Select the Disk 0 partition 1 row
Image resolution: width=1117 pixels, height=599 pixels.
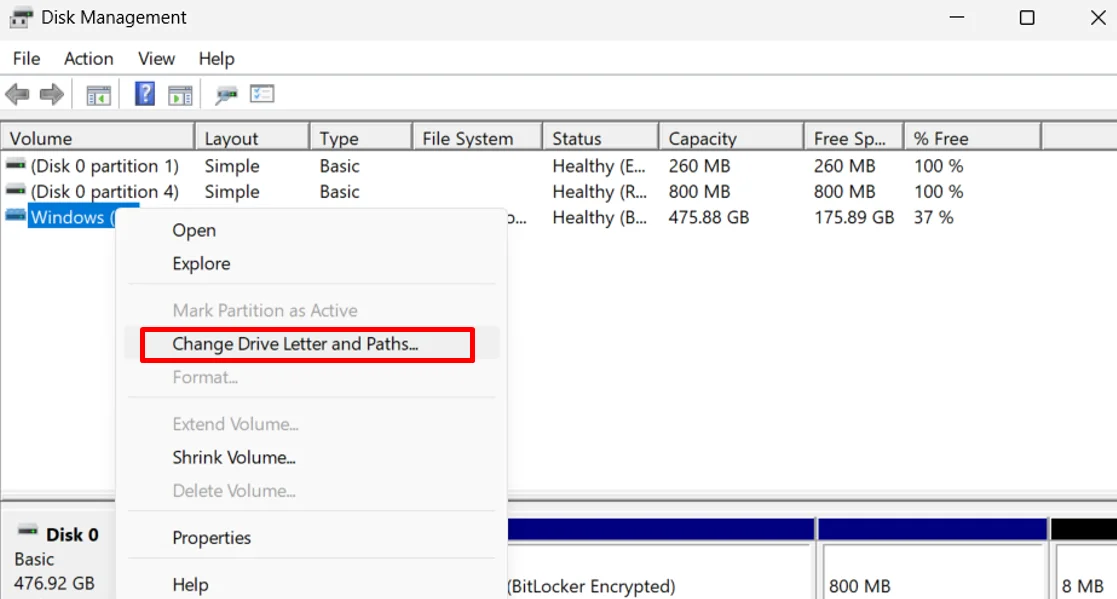[x=97, y=165]
